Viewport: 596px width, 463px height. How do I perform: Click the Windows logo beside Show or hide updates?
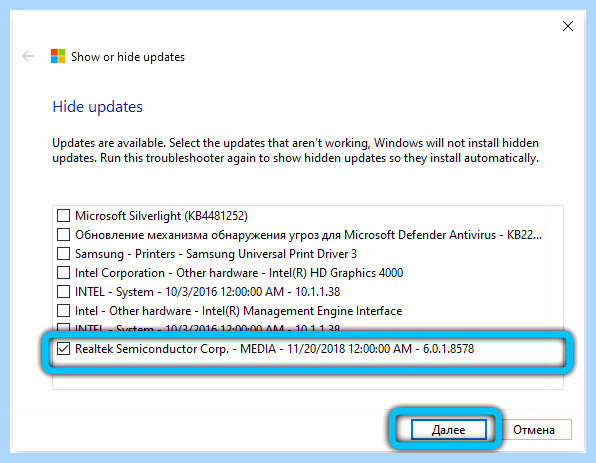click(58, 56)
